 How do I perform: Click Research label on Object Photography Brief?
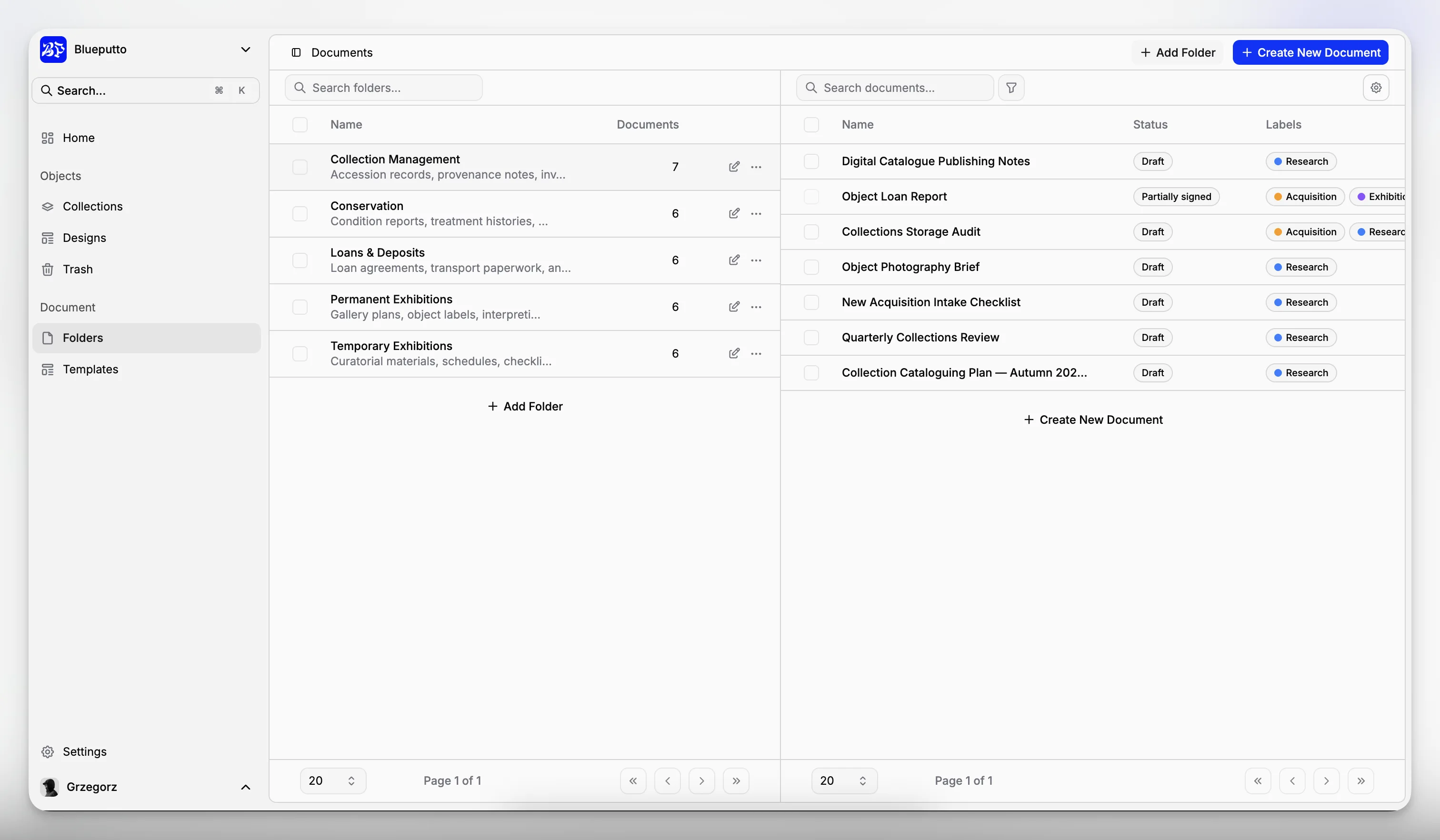pos(1301,267)
